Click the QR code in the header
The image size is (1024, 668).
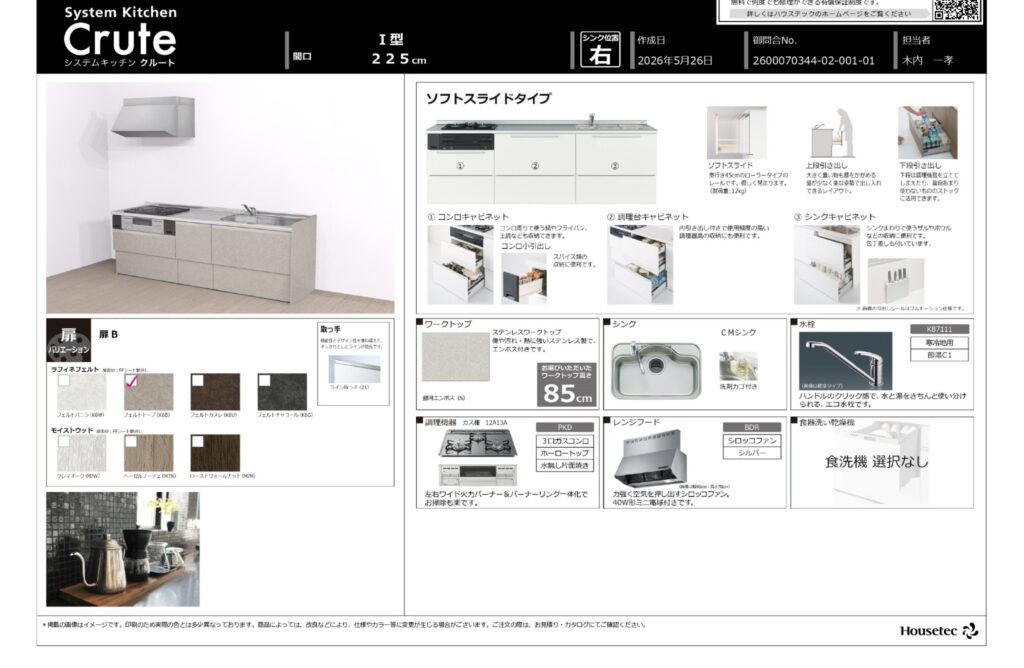[955, 10]
